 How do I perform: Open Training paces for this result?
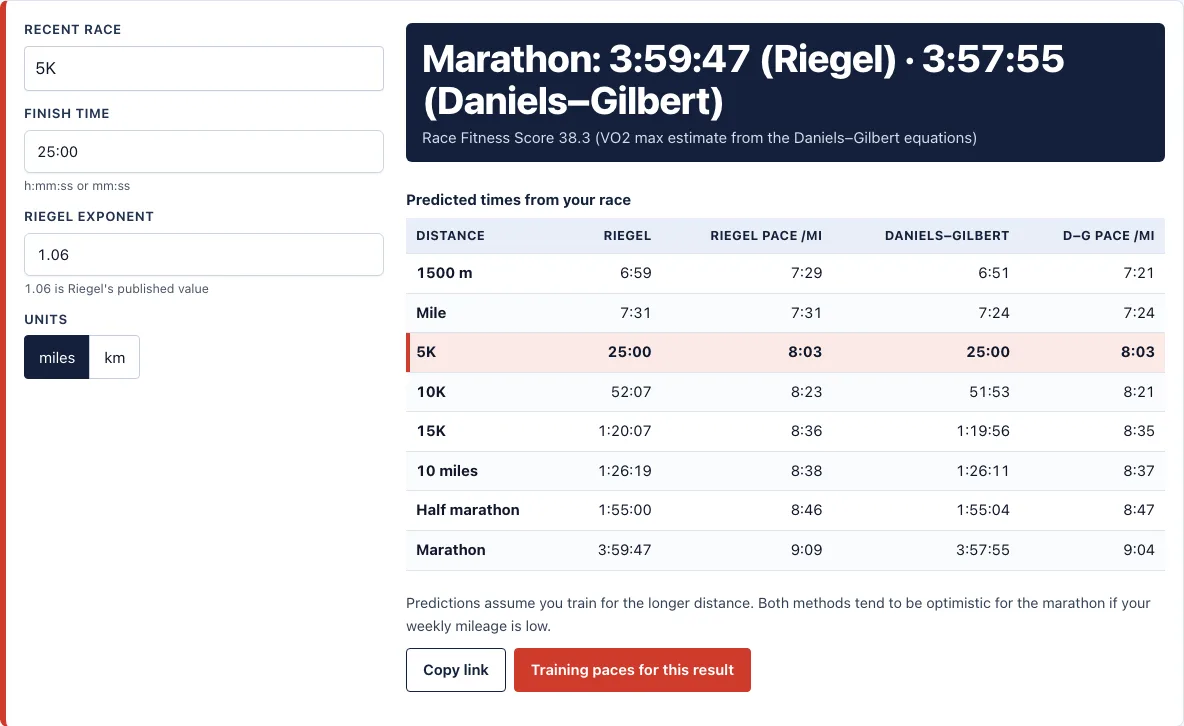[x=632, y=670]
